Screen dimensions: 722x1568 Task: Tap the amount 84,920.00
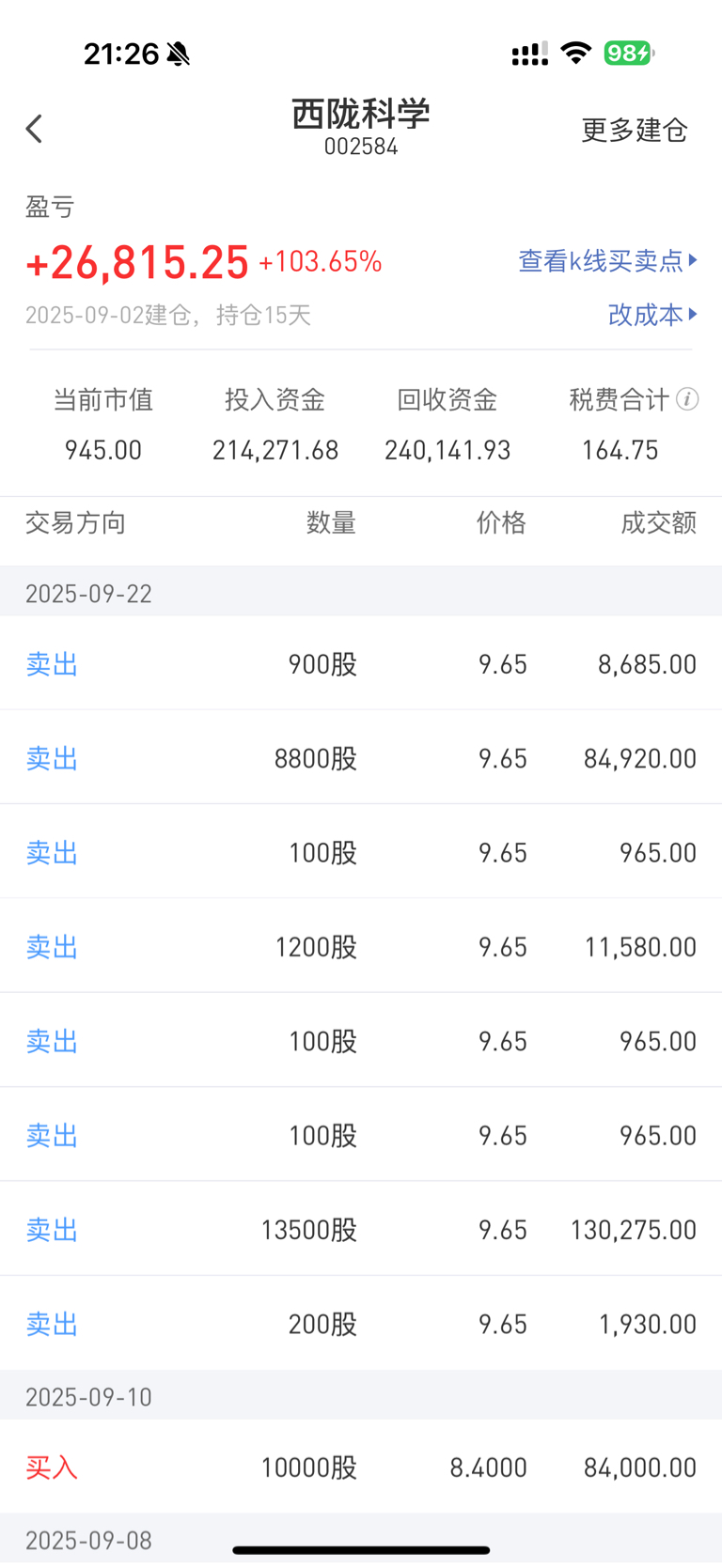pyautogui.click(x=640, y=758)
